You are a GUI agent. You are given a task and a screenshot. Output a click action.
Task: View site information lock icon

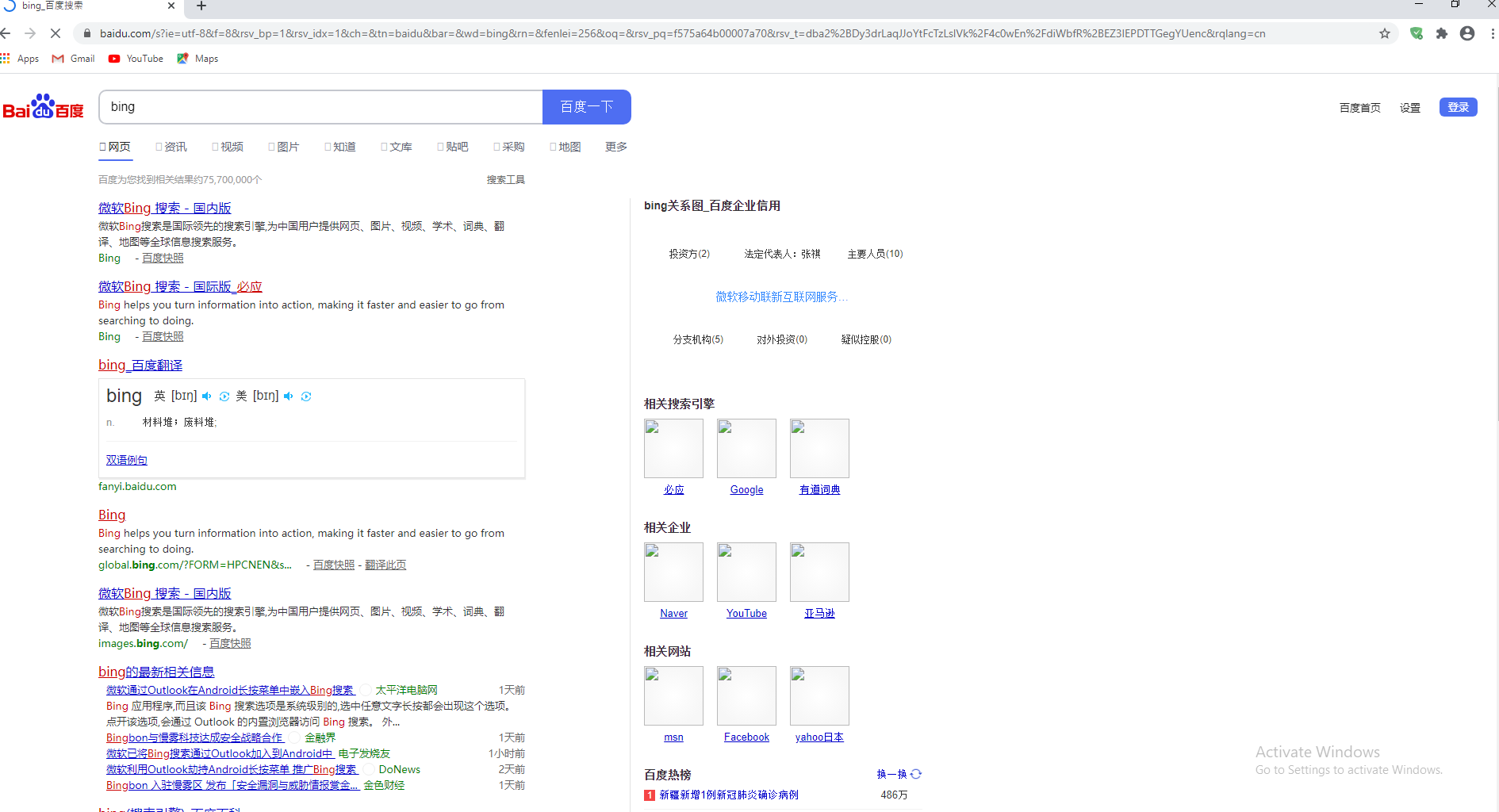click(86, 33)
